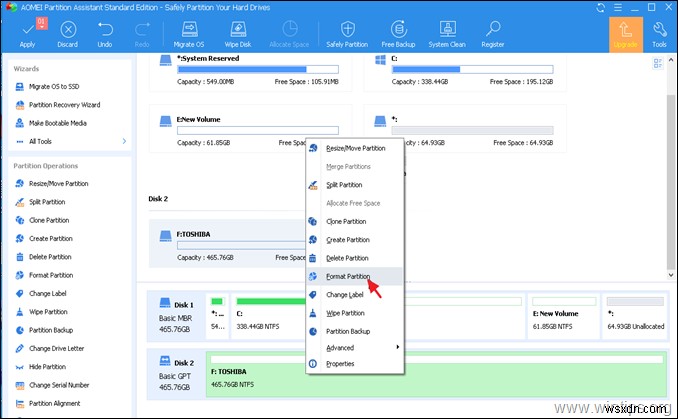Select Properties from the context menu
Screen dimensions: 678x419
point(340,364)
